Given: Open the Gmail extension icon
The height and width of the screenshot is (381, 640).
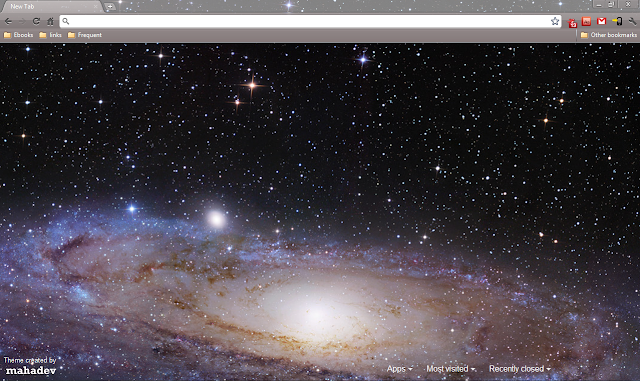Looking at the screenshot, I should [601, 21].
